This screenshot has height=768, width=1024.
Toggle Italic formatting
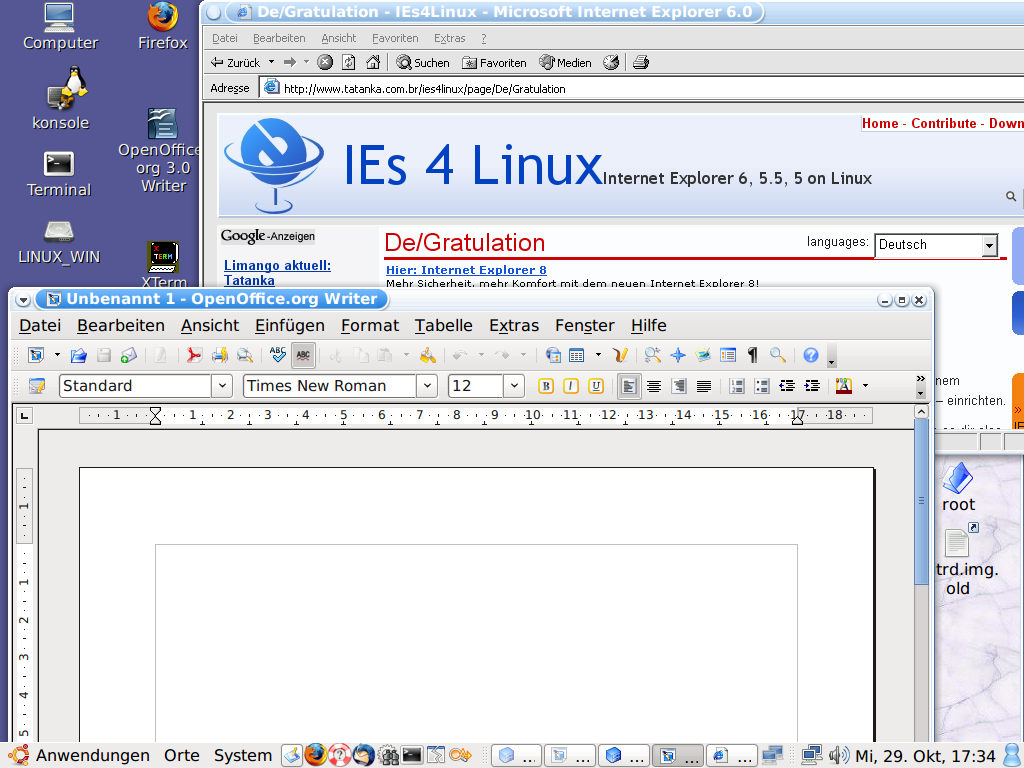pos(570,386)
